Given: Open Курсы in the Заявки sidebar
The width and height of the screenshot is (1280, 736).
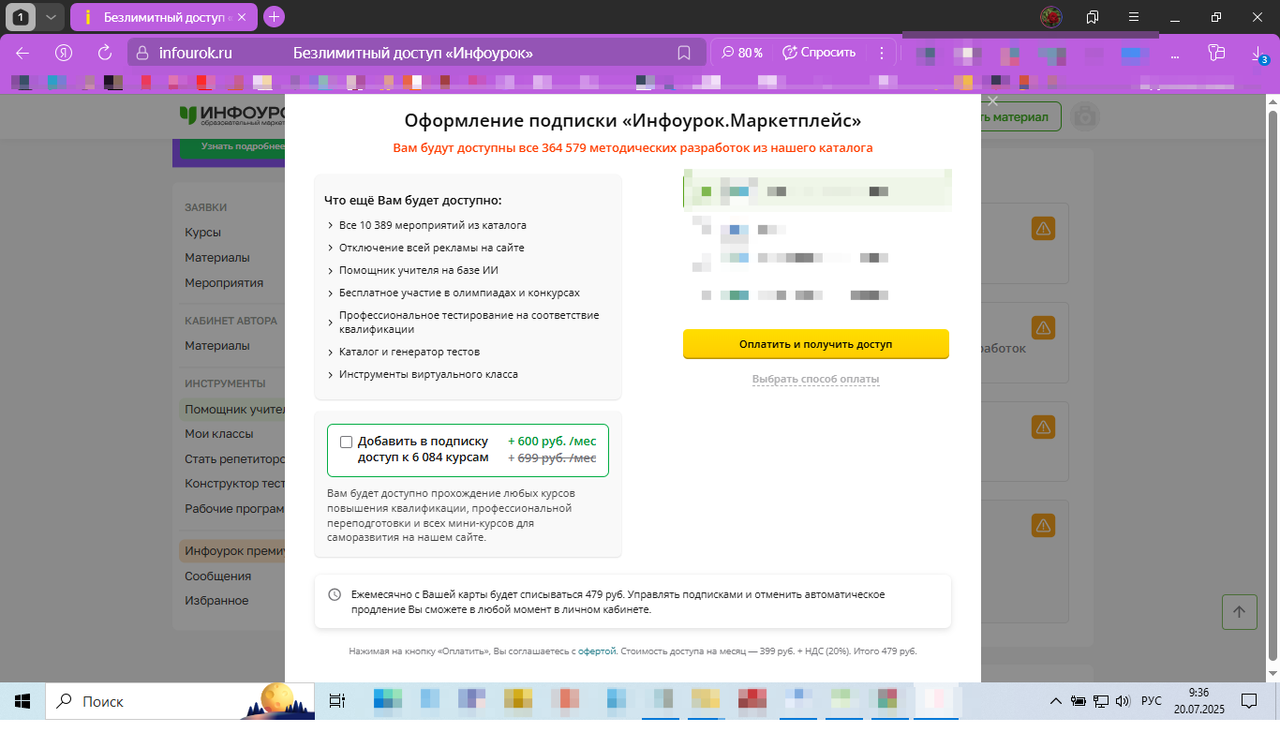Looking at the screenshot, I should [x=203, y=232].
